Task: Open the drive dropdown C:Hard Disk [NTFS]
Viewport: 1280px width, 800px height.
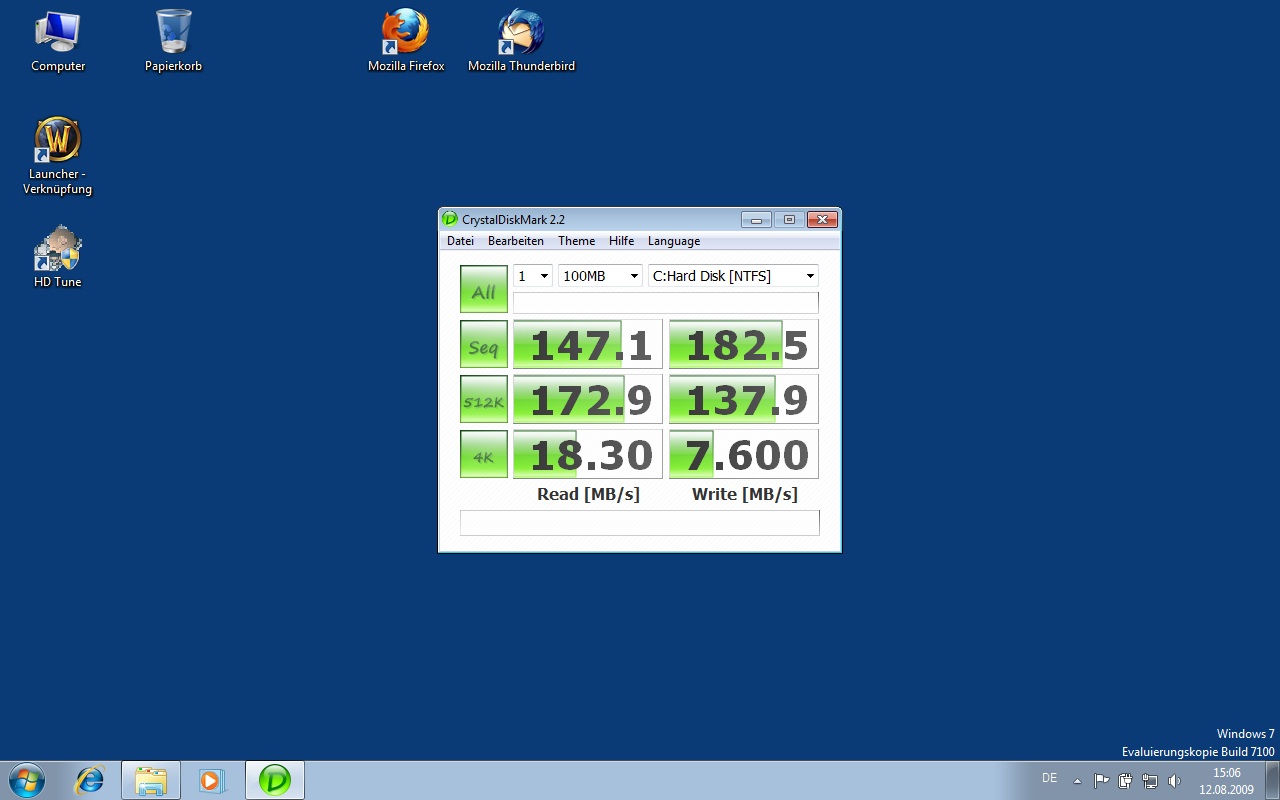Action: (733, 276)
